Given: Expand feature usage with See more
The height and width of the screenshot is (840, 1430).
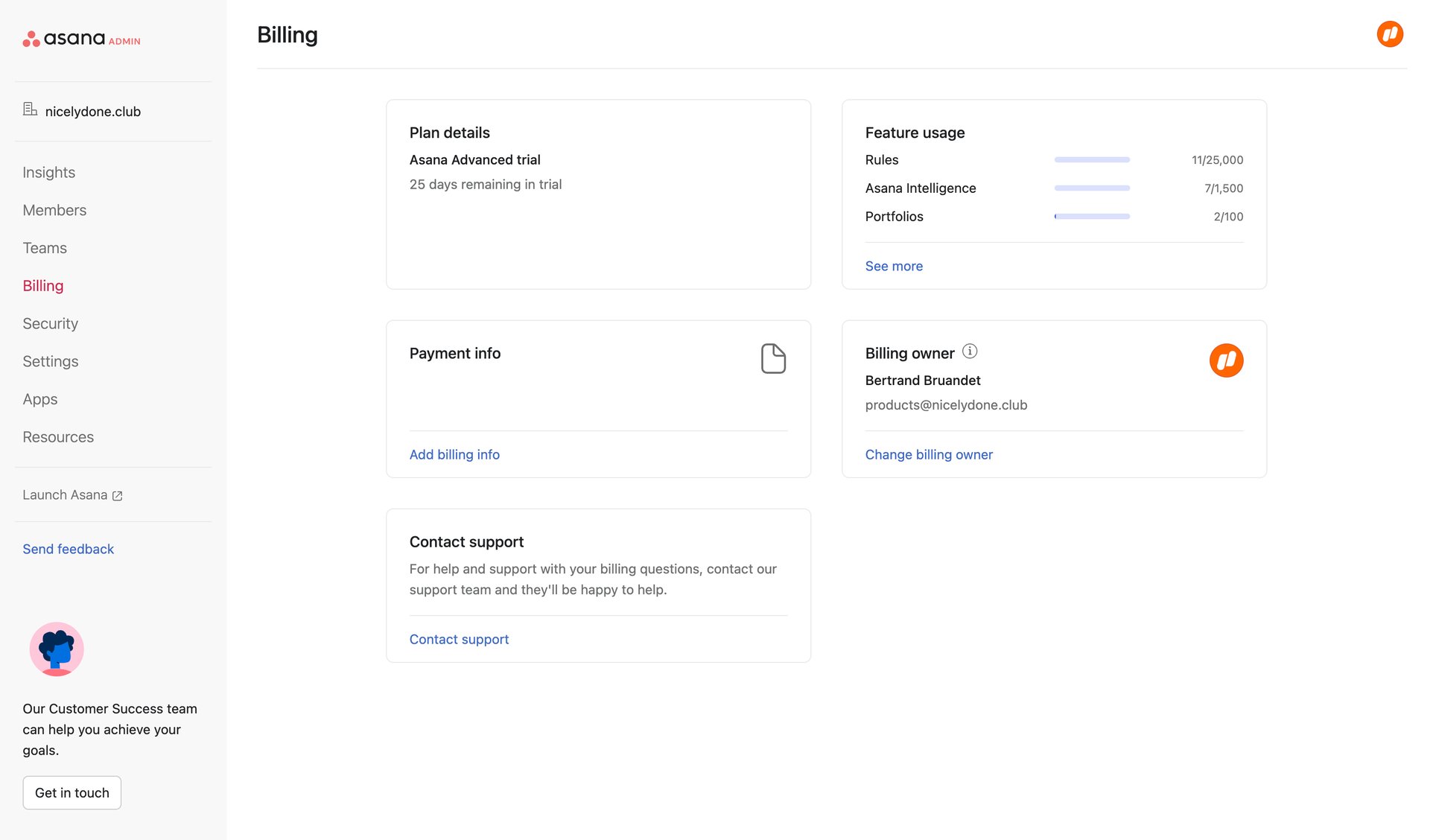Looking at the screenshot, I should pos(893,266).
